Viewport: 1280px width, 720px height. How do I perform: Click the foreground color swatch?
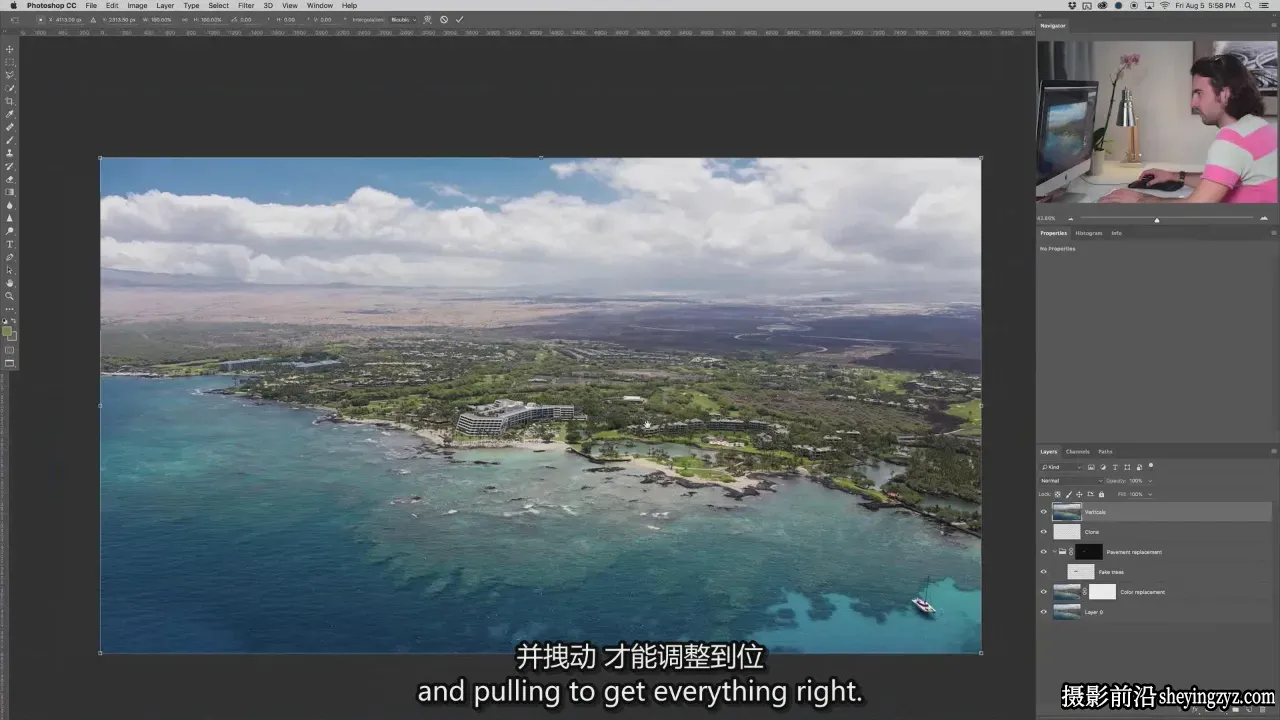(7, 331)
